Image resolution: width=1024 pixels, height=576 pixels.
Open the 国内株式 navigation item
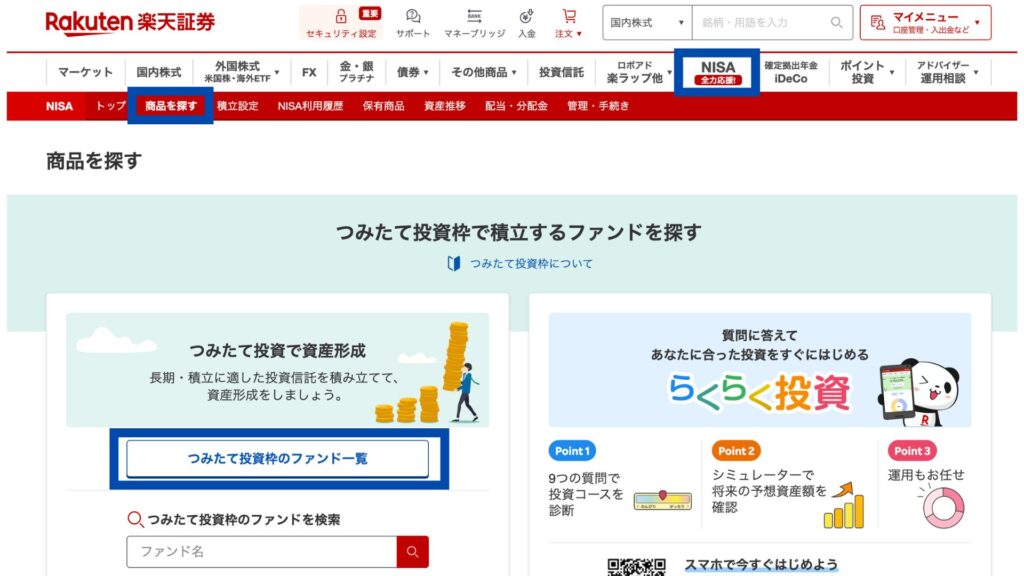click(x=159, y=72)
